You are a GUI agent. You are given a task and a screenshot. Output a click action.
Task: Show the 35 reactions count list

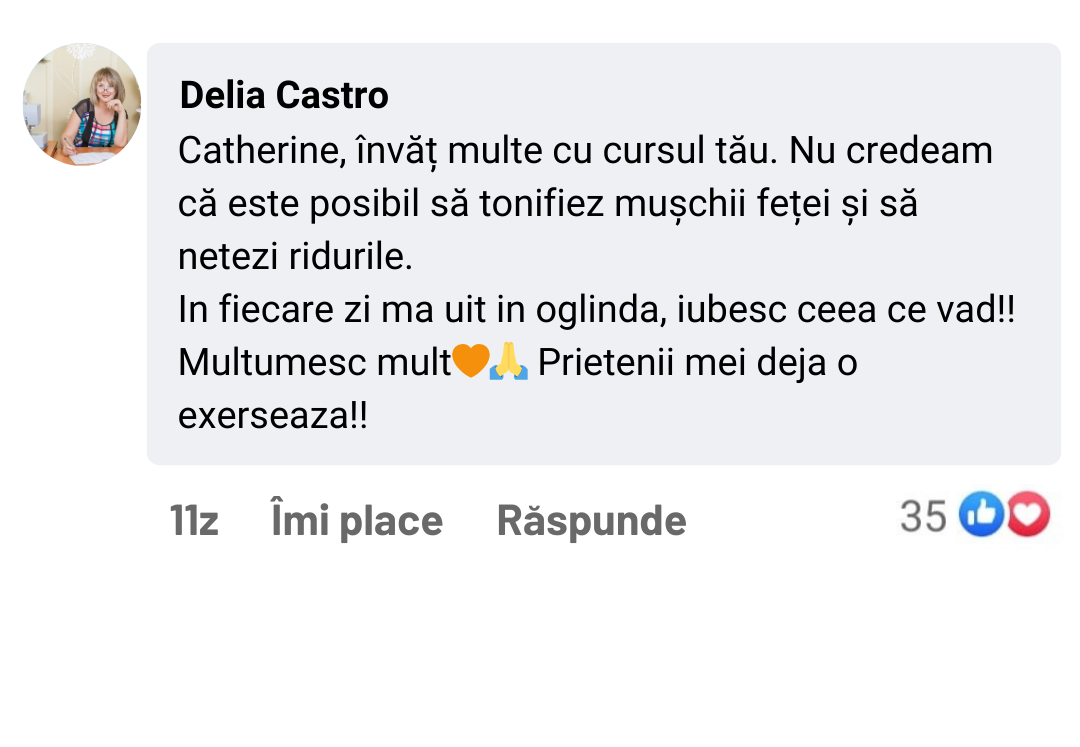click(x=923, y=516)
